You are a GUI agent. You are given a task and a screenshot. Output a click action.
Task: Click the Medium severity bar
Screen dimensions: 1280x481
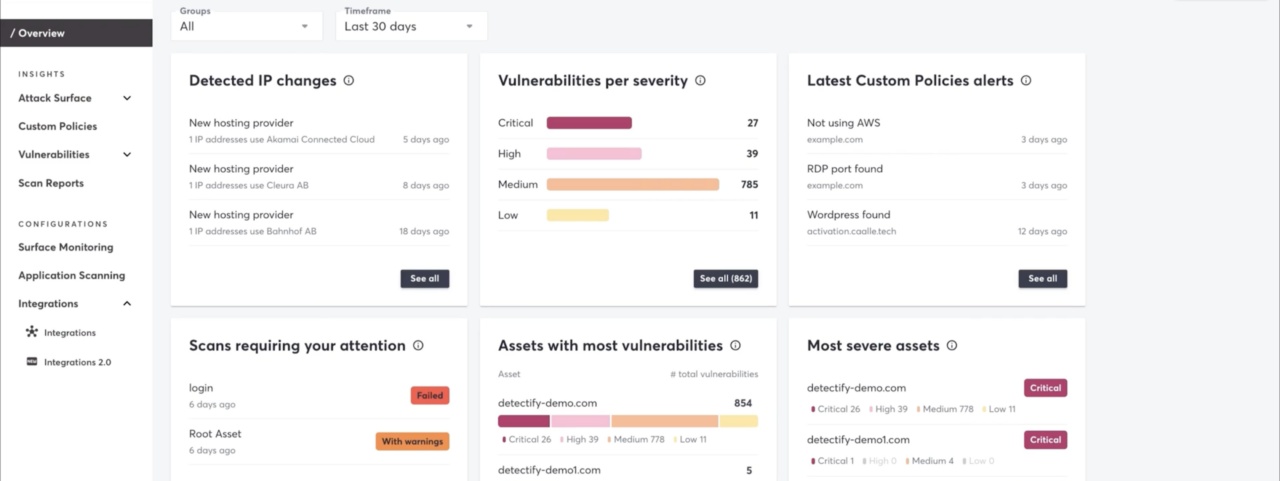pos(632,185)
